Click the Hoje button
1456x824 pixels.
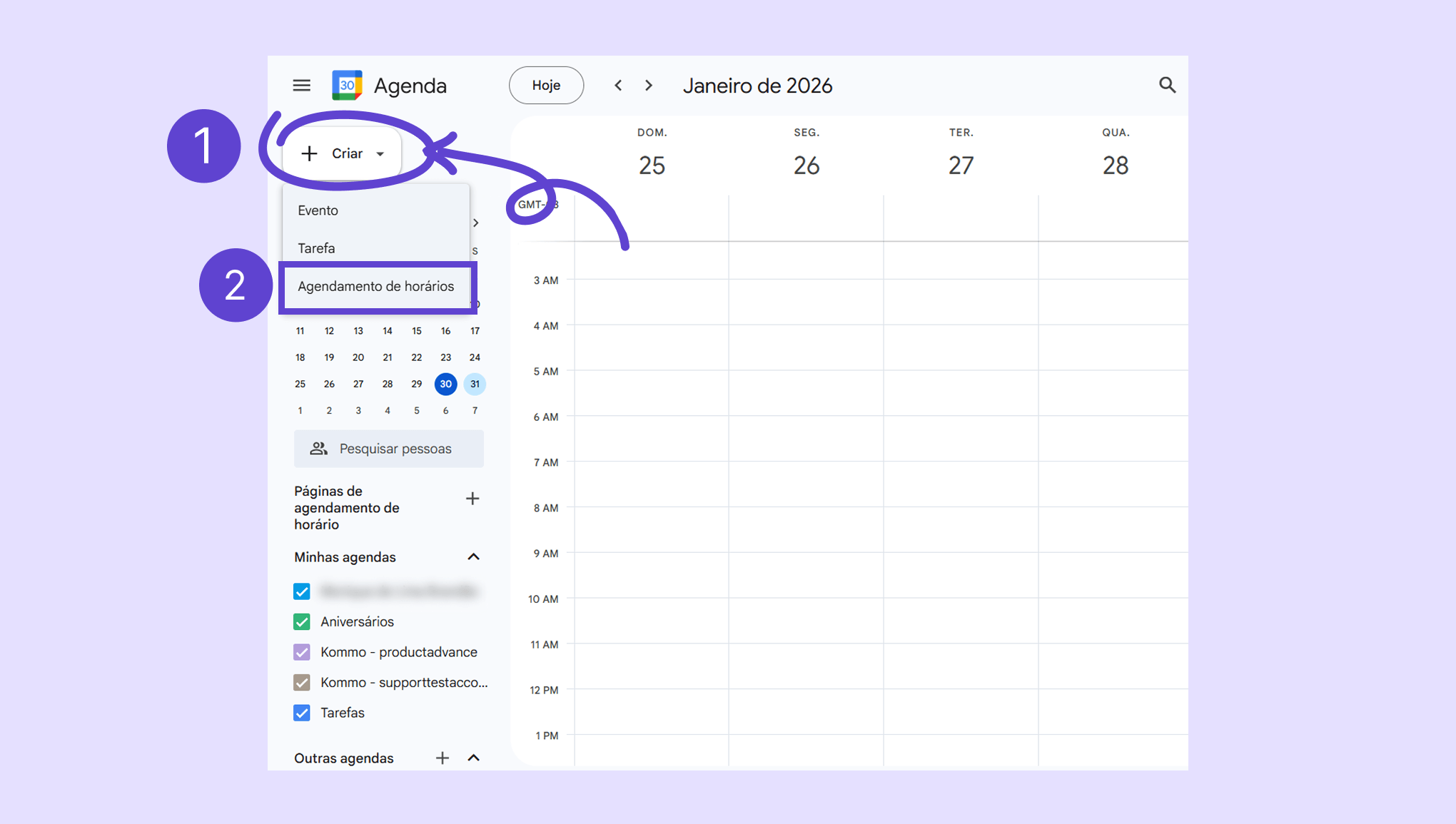(546, 86)
